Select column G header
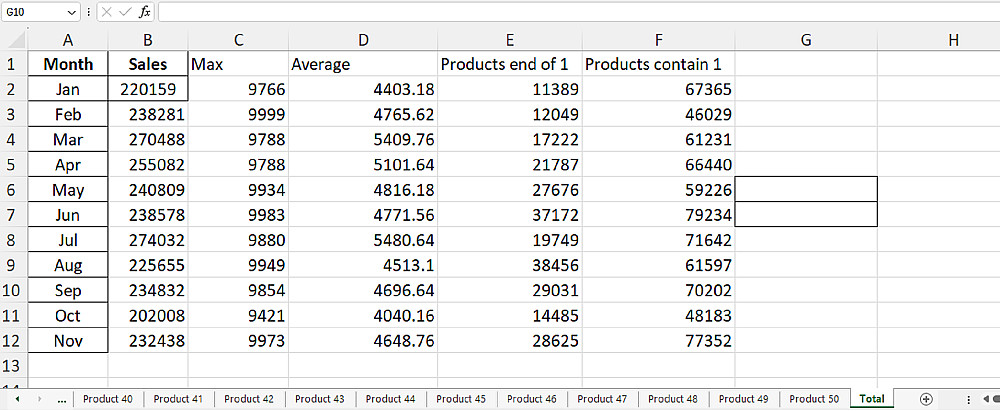The image size is (1000, 411). [806, 40]
